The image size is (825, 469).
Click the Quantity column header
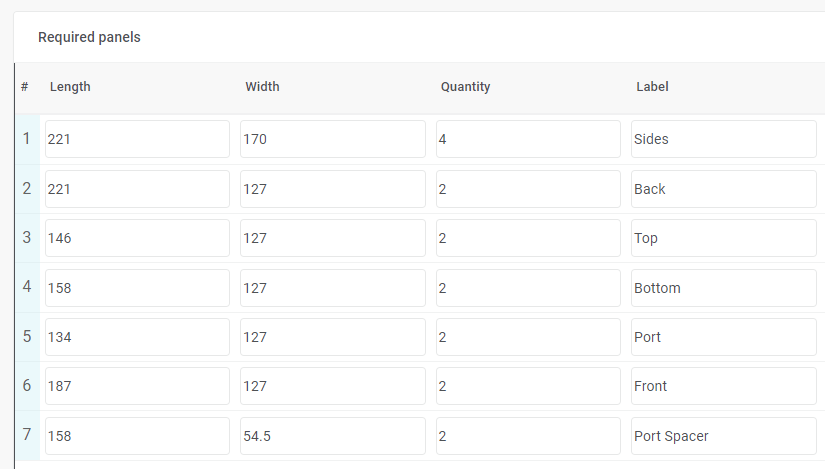click(x=465, y=87)
